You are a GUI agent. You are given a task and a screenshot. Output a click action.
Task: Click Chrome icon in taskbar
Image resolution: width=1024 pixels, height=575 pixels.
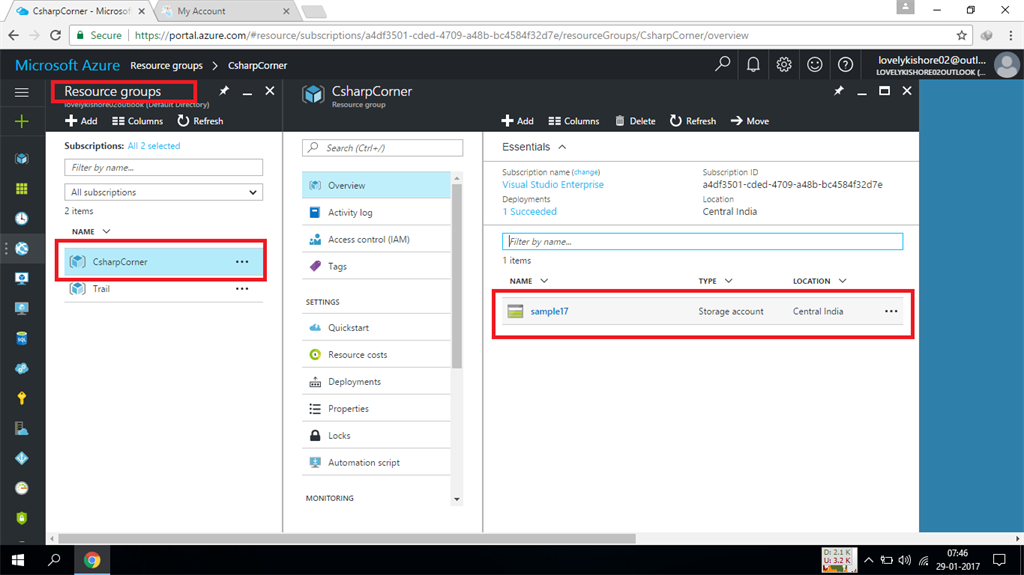(92, 560)
